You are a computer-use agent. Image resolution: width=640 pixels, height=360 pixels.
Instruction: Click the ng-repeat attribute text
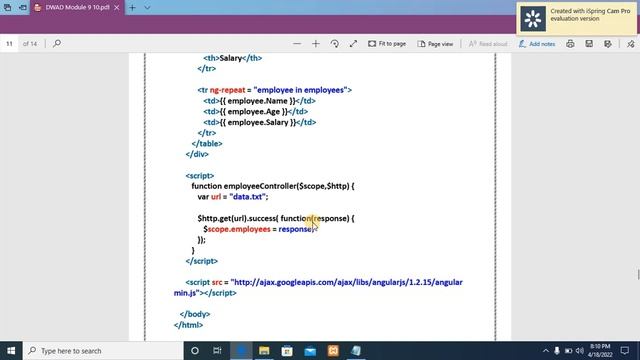point(227,90)
